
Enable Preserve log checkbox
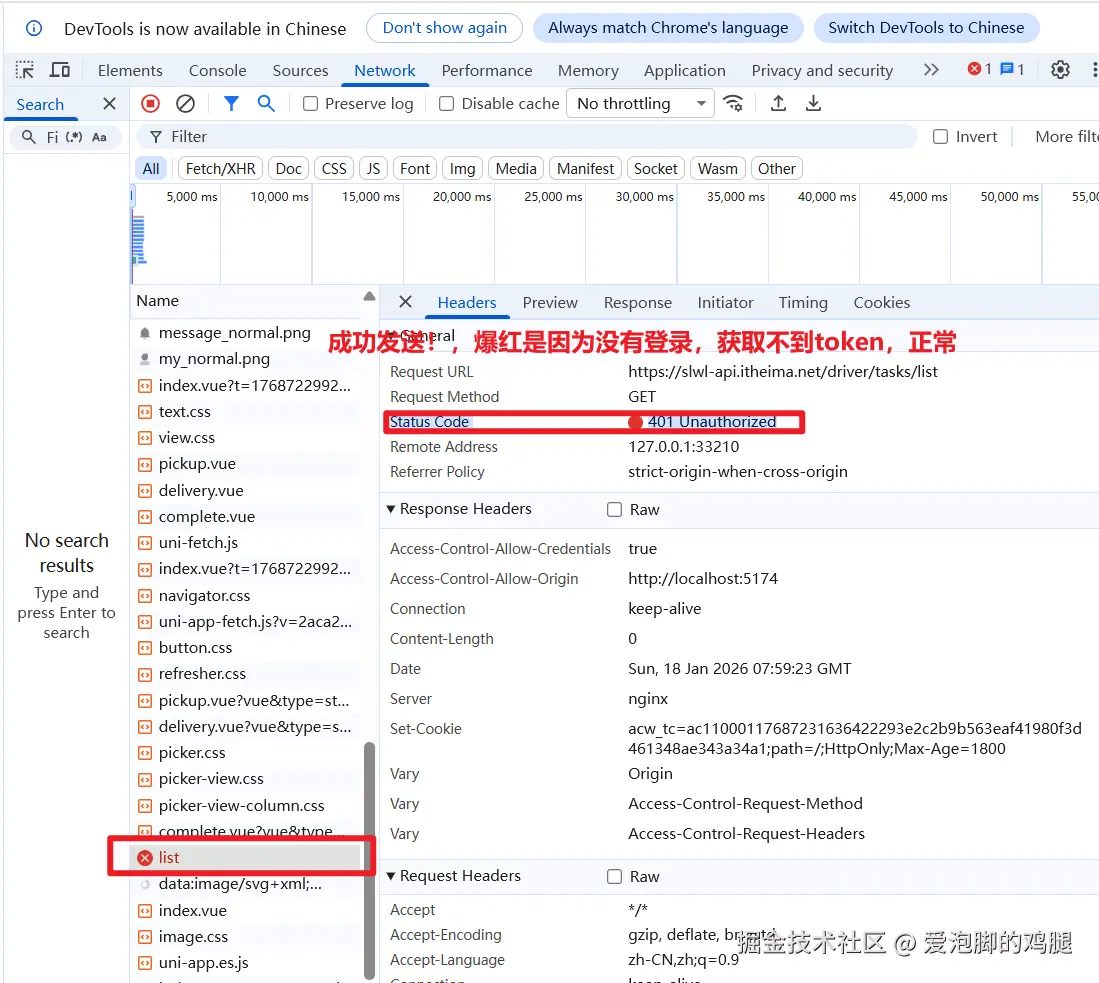coord(310,104)
